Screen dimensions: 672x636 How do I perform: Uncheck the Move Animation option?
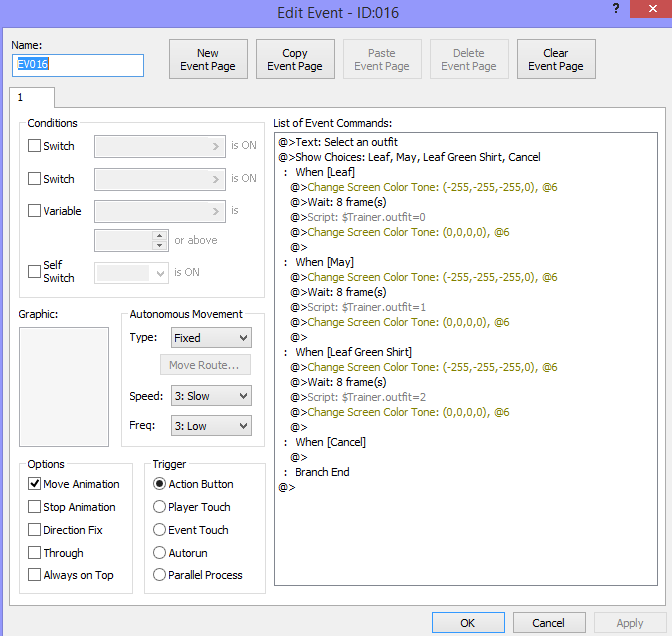point(35,484)
